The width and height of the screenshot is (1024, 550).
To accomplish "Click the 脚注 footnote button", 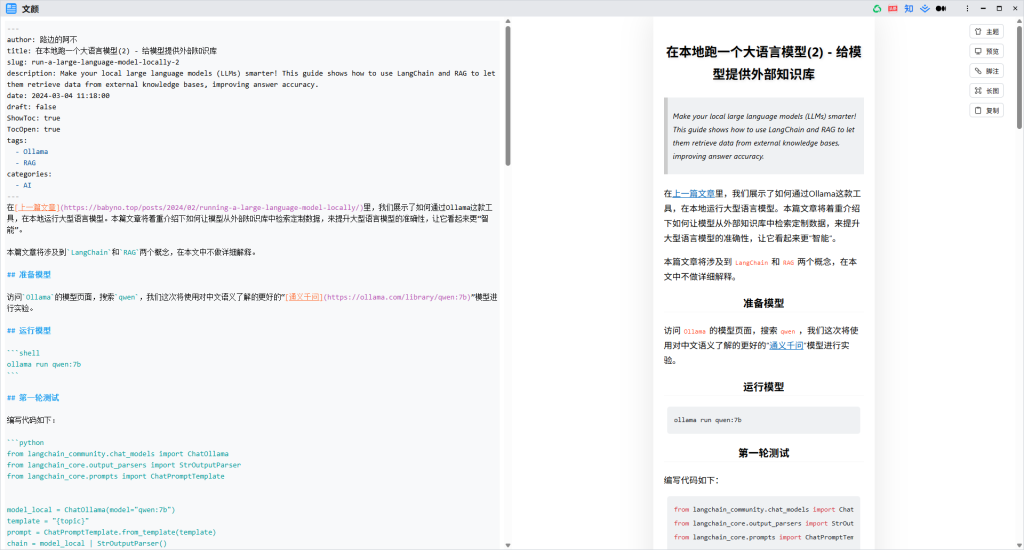I will pyautogui.click(x=987, y=71).
